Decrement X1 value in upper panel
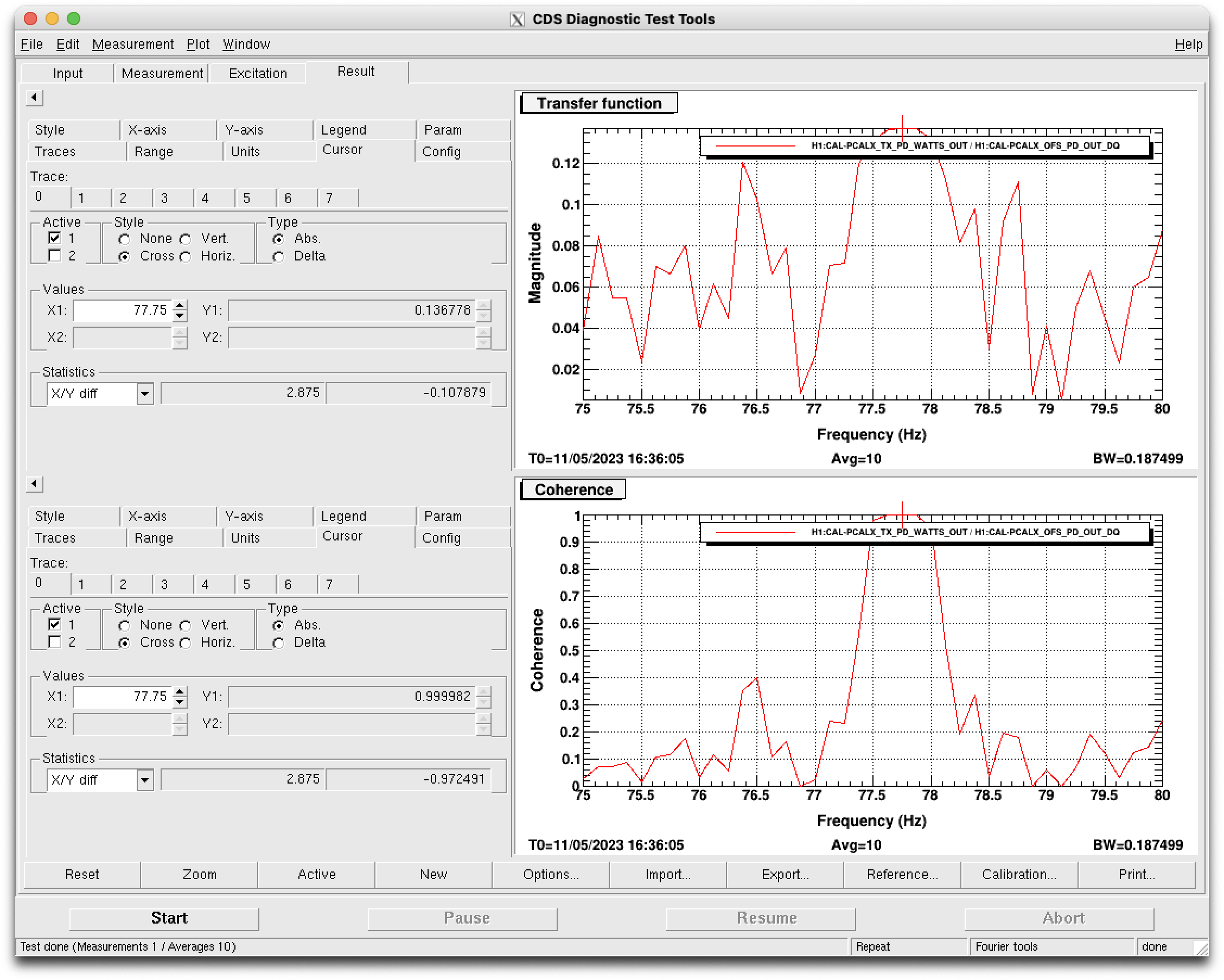Viewport: 1224px width, 980px height. (x=180, y=316)
